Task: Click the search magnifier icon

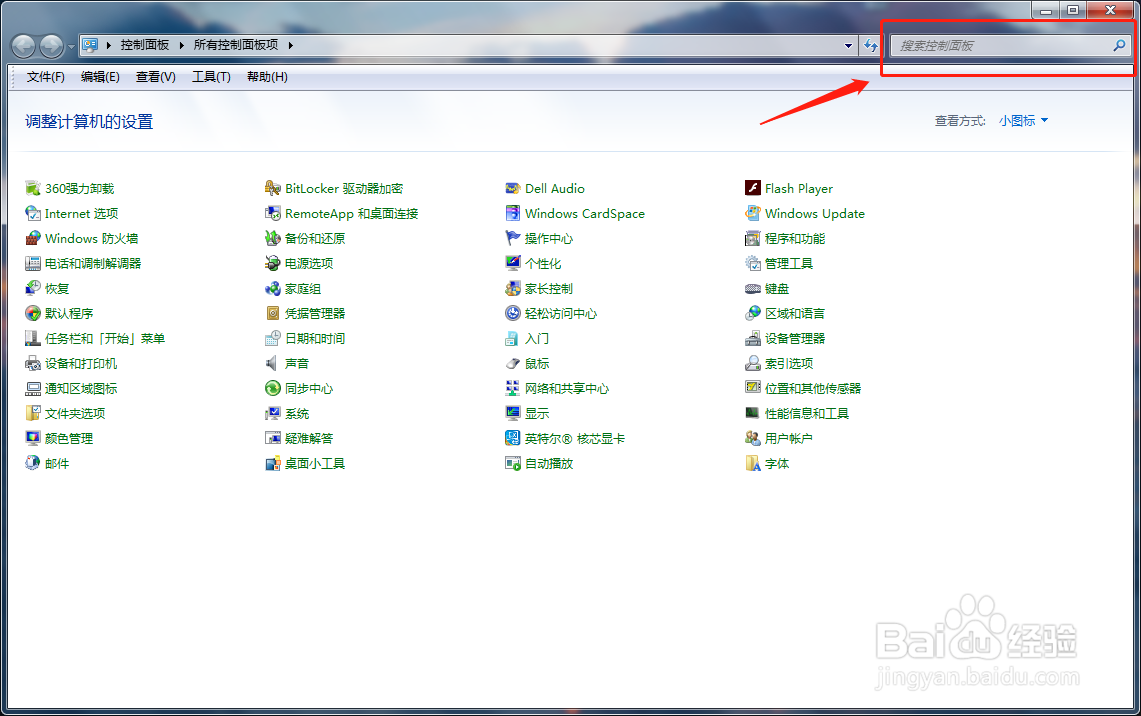Action: coord(1119,45)
